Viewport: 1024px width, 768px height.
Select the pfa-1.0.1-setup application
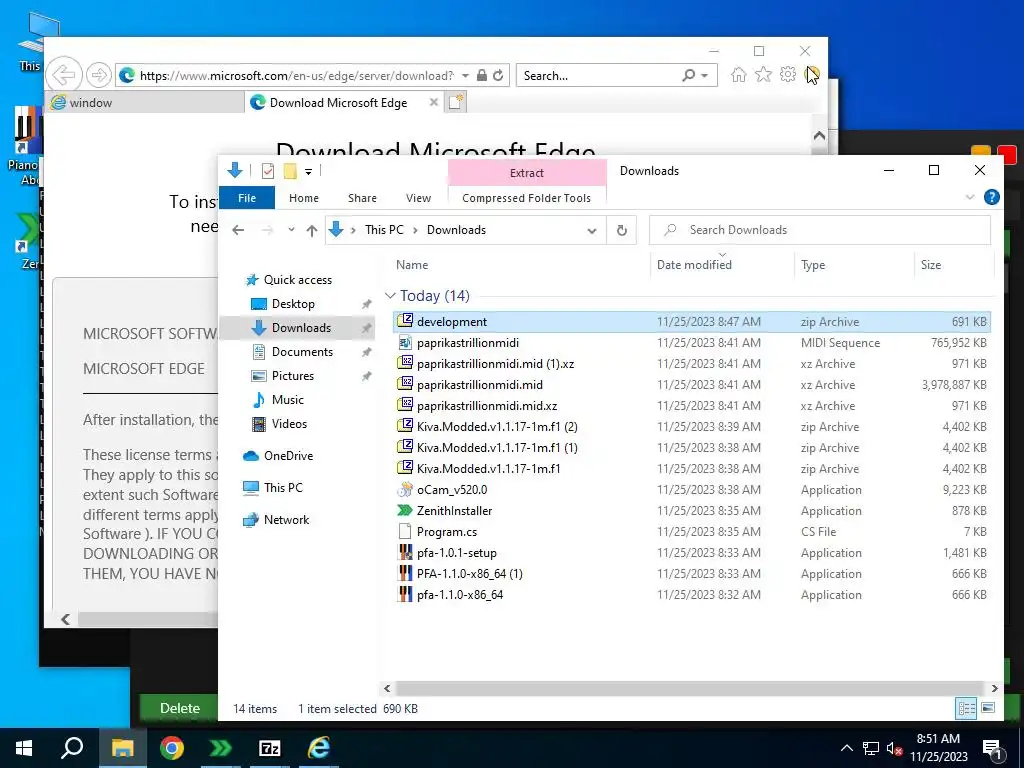(692, 552)
